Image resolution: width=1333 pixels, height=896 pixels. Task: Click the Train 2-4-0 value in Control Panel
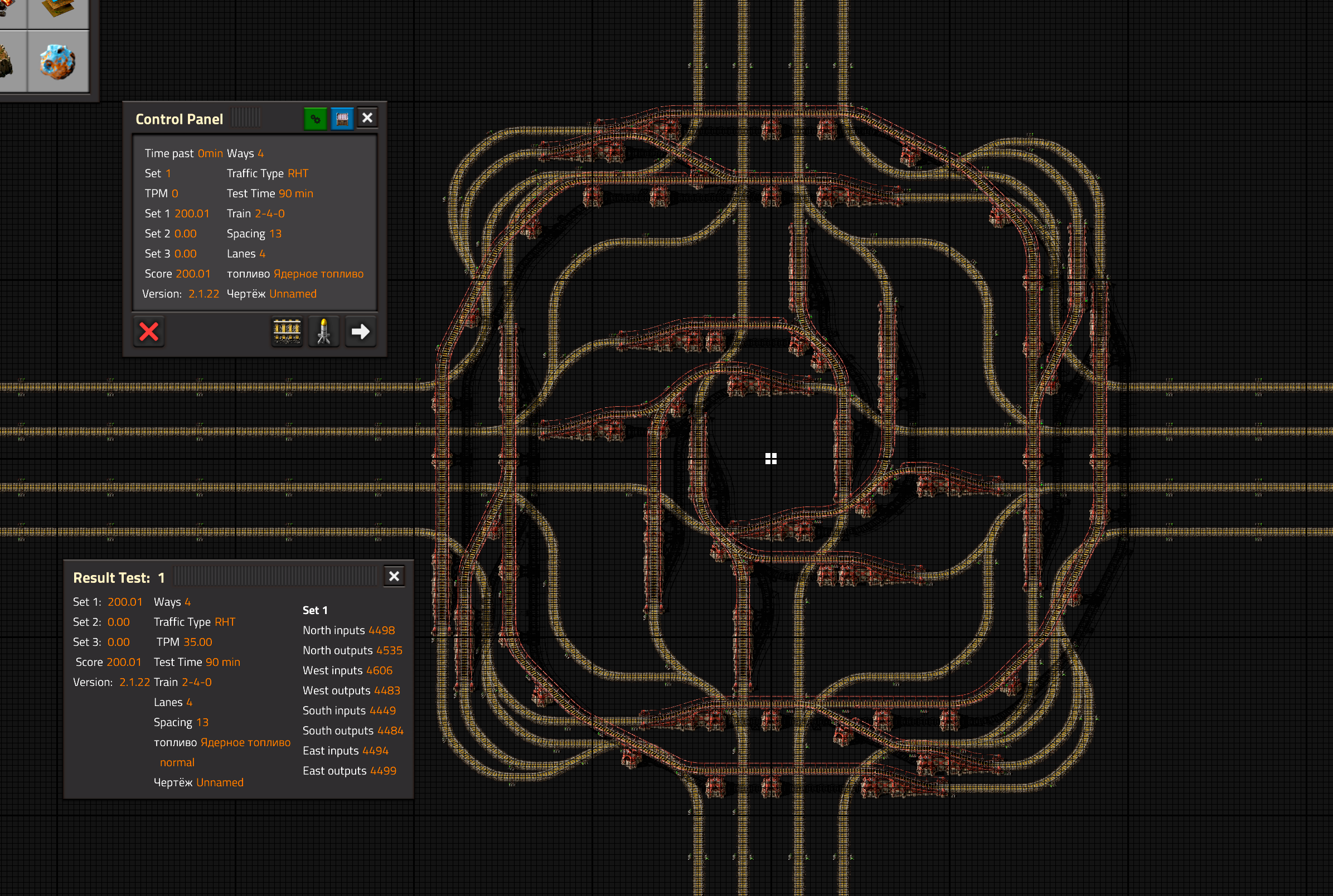click(x=269, y=213)
